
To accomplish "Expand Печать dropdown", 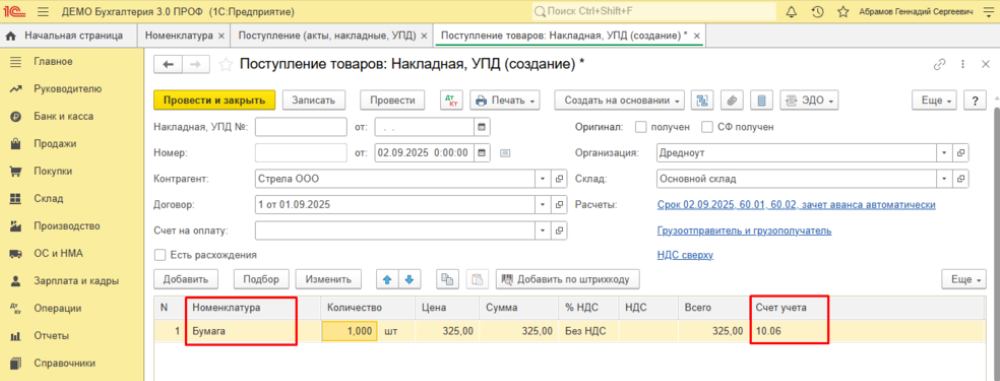I will click(x=505, y=100).
